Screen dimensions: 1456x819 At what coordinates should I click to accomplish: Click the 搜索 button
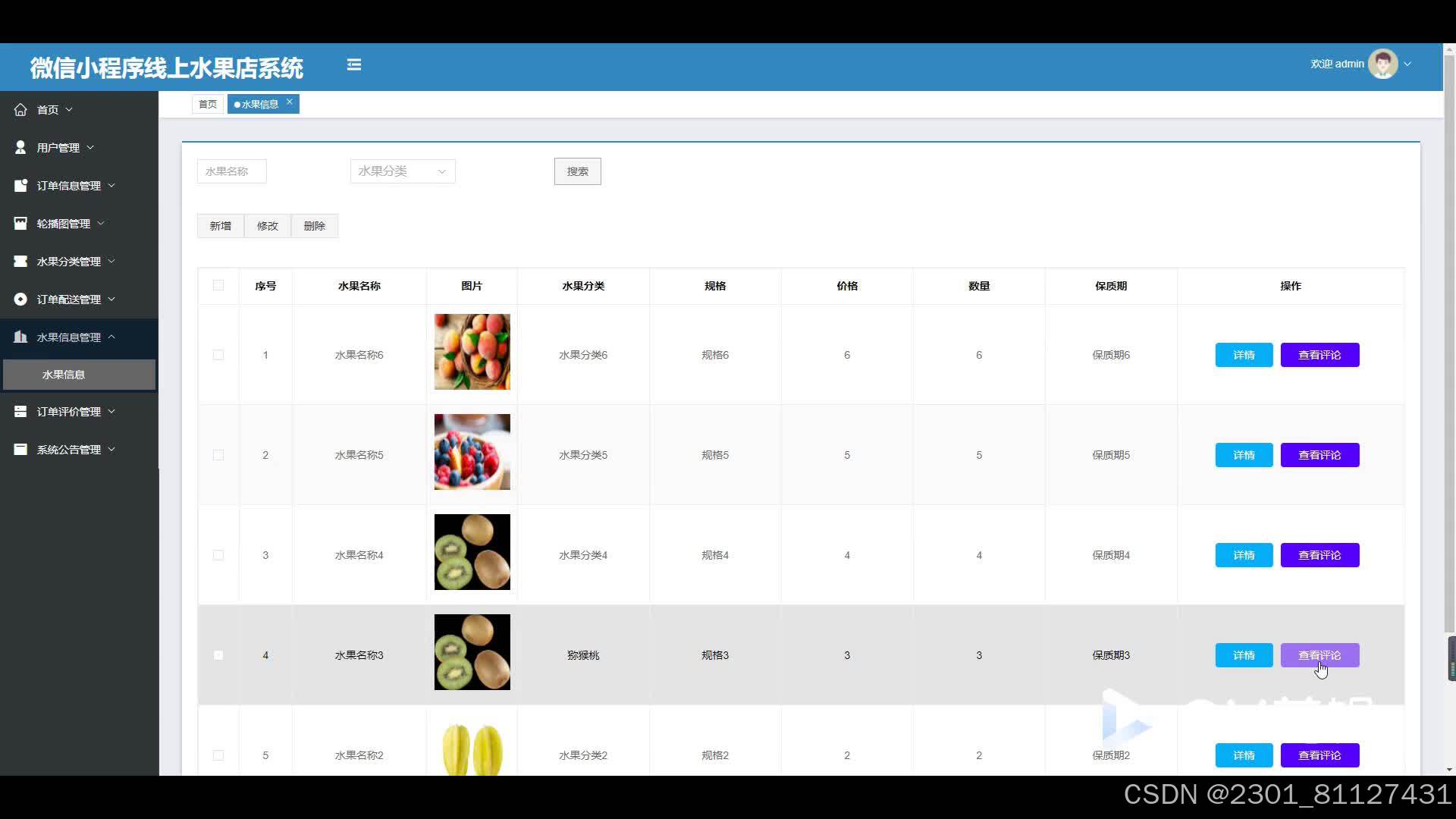click(578, 171)
